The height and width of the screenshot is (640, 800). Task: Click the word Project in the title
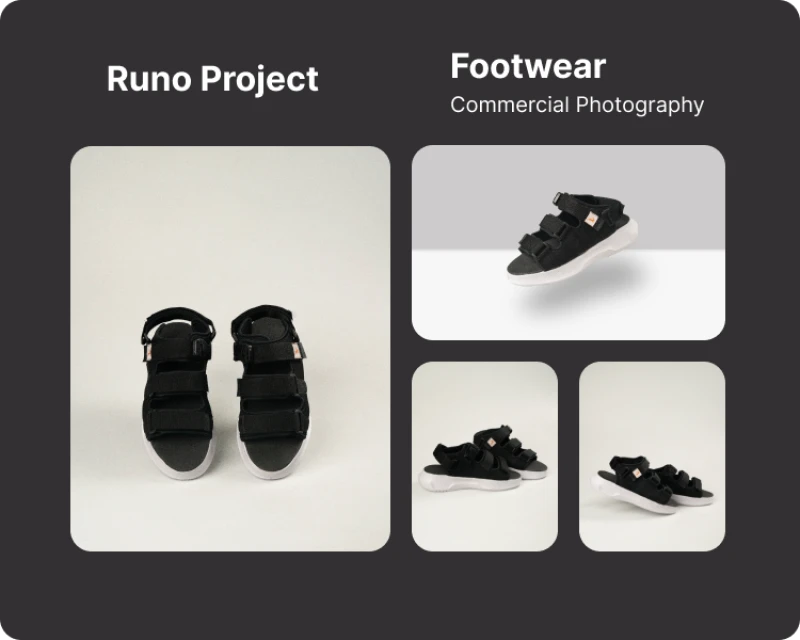pyautogui.click(x=259, y=79)
